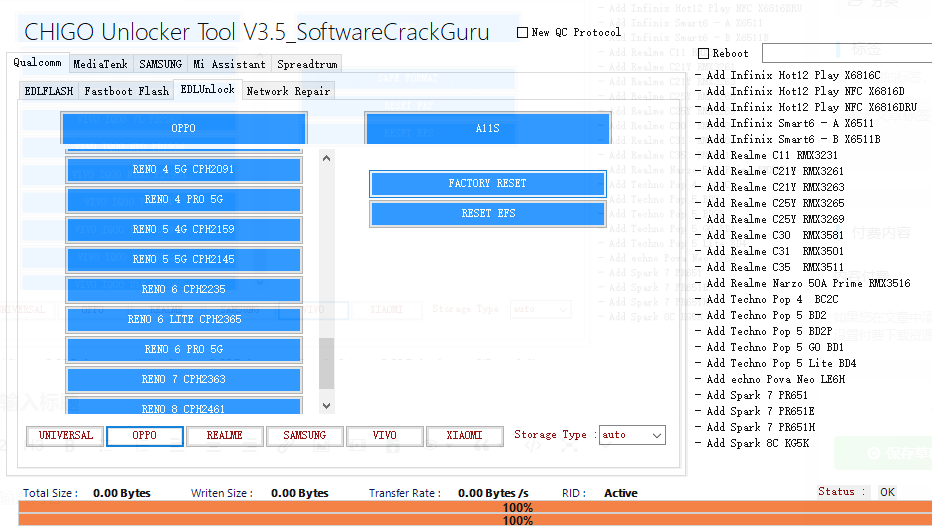Select RENO 4 PRO 5G model
This screenshot has width=932, height=526.
[x=183, y=200]
